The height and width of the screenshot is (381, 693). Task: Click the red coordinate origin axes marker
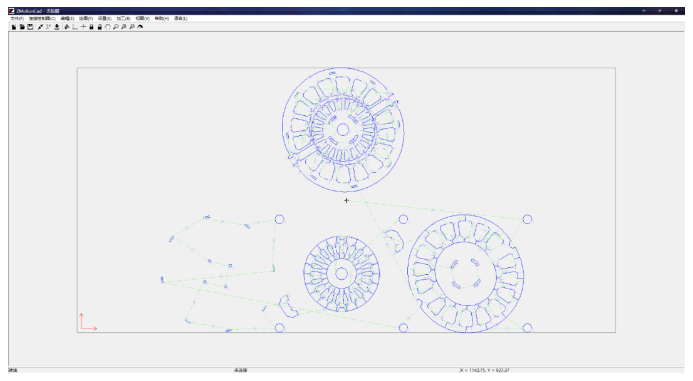(x=88, y=322)
